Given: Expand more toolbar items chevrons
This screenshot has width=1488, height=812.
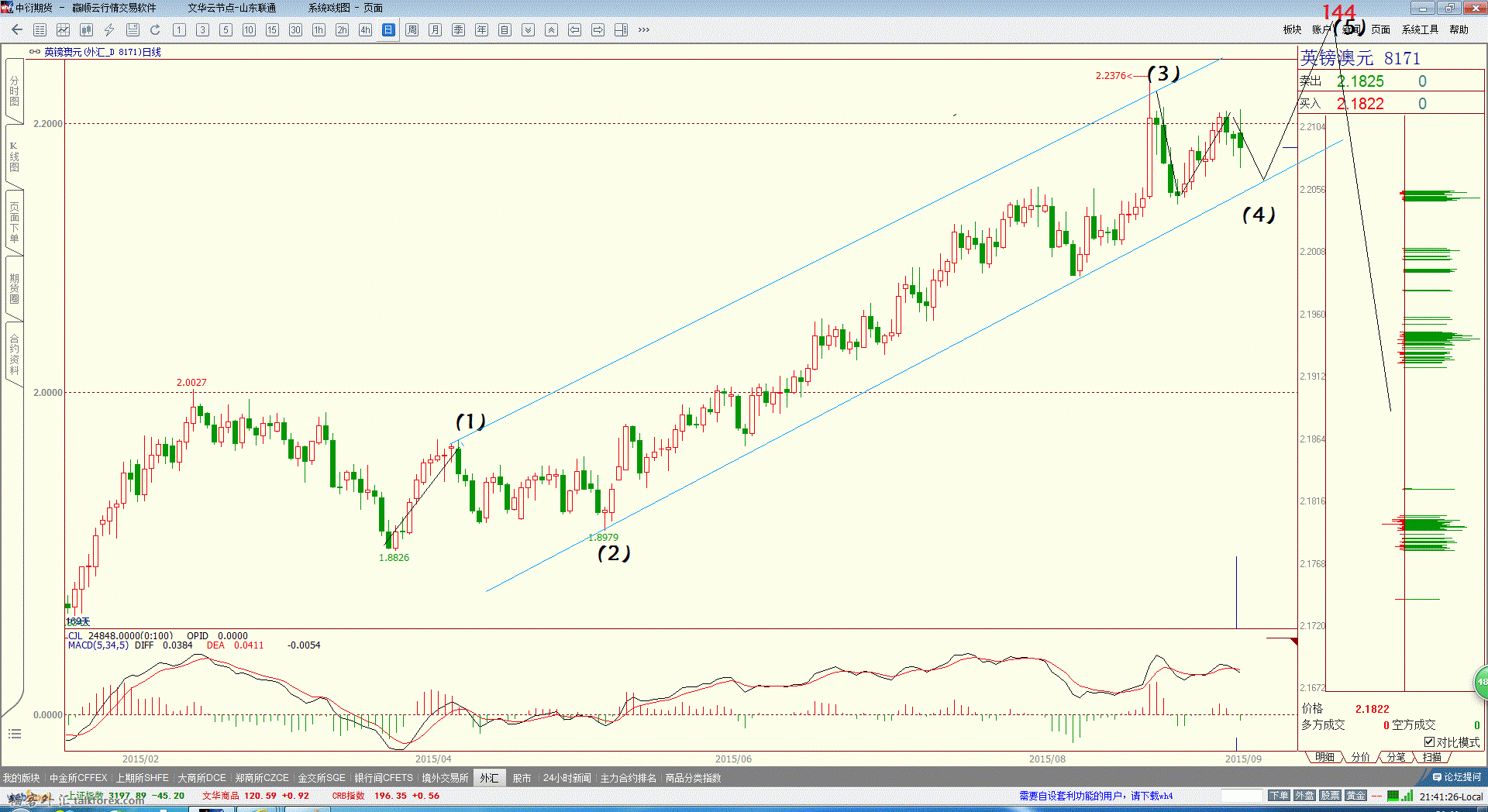Looking at the screenshot, I should pyautogui.click(x=644, y=29).
